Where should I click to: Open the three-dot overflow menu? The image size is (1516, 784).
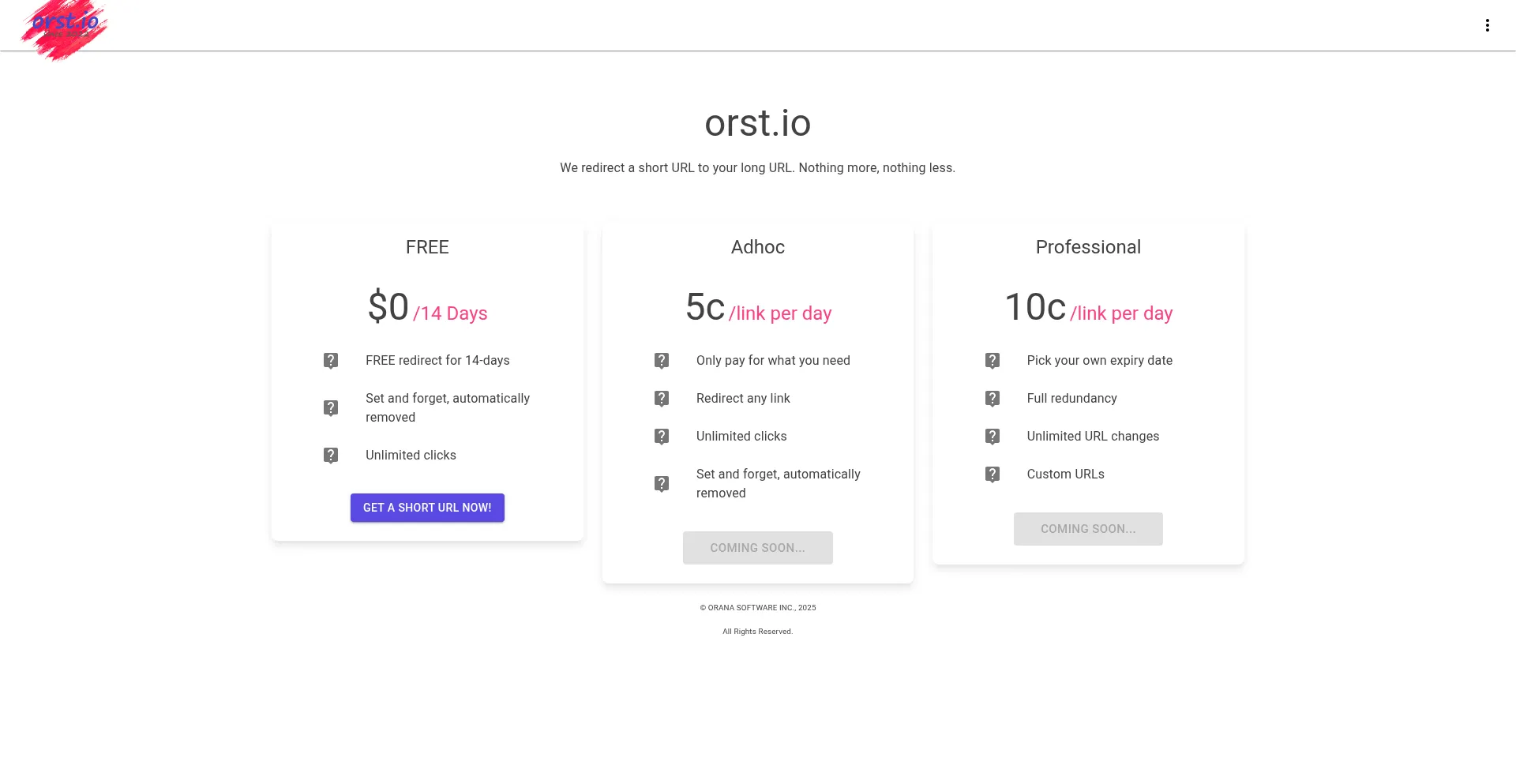tap(1487, 25)
